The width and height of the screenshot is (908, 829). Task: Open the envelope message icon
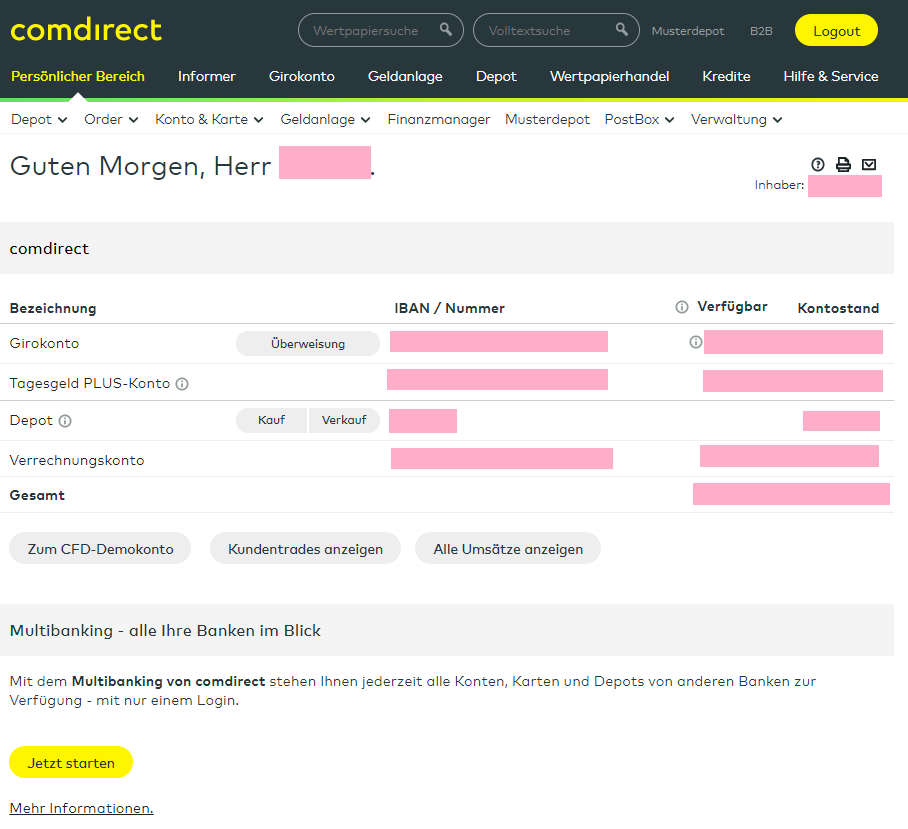(x=869, y=165)
